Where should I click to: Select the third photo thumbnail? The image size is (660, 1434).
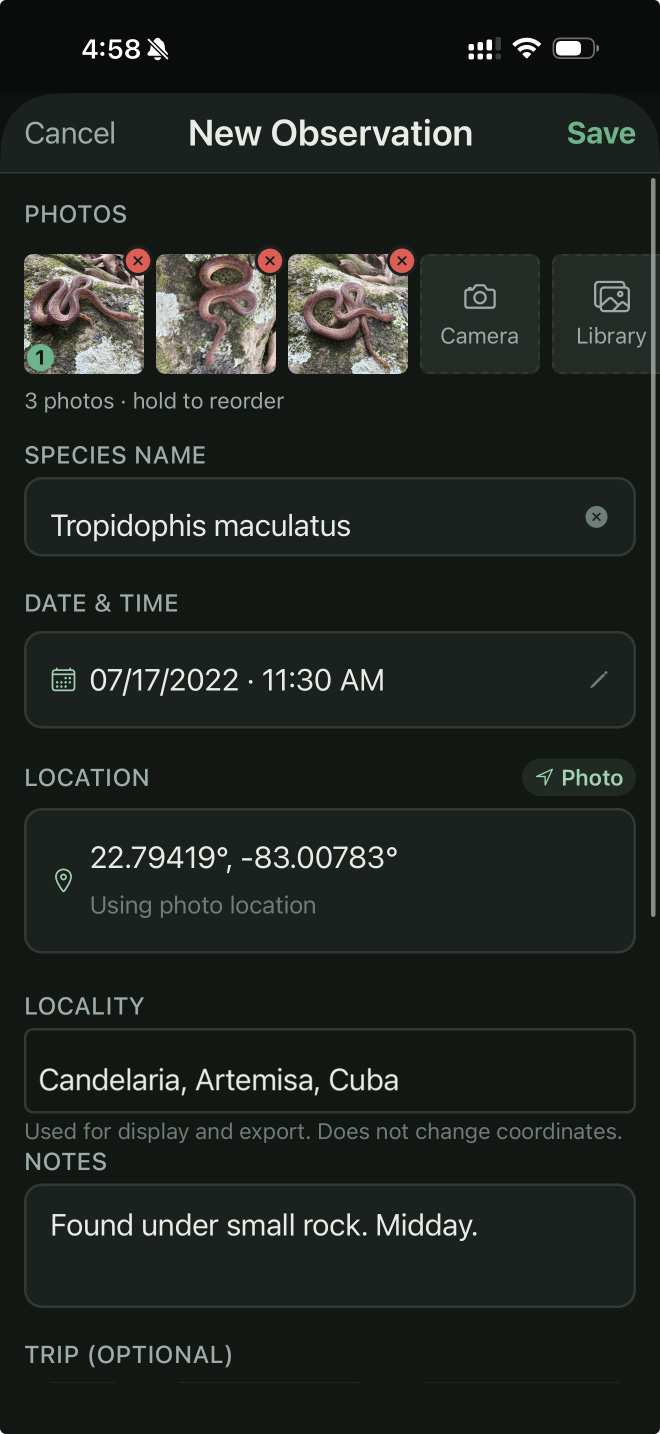click(x=348, y=316)
